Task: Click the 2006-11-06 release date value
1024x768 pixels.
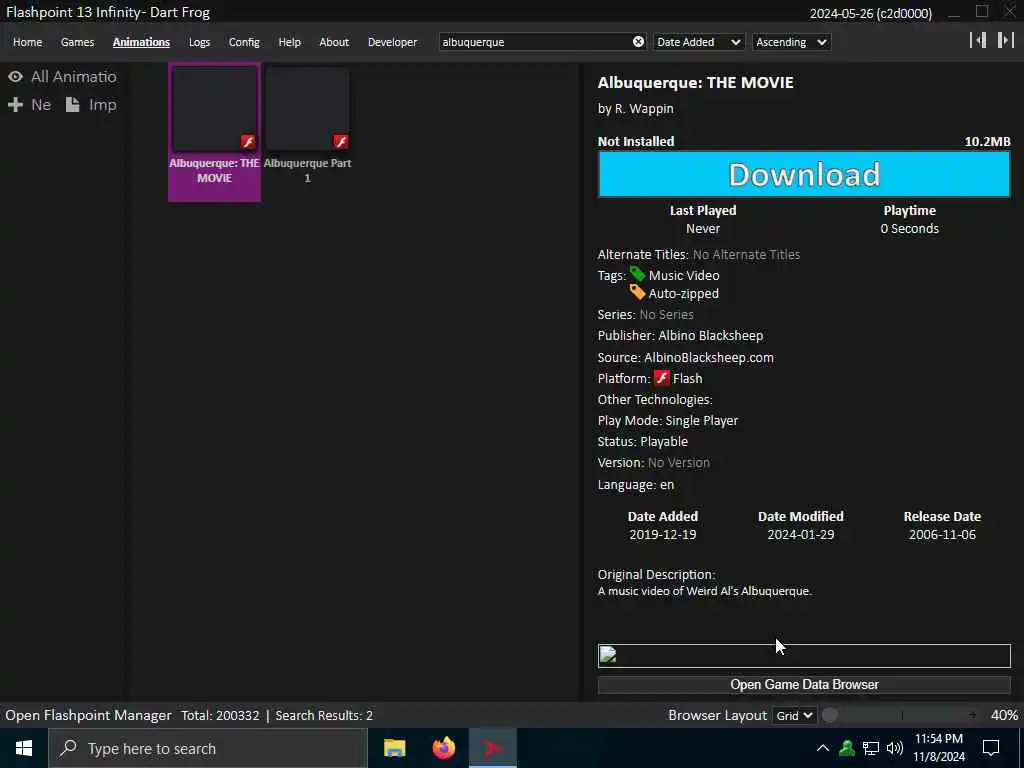Action: [942, 534]
